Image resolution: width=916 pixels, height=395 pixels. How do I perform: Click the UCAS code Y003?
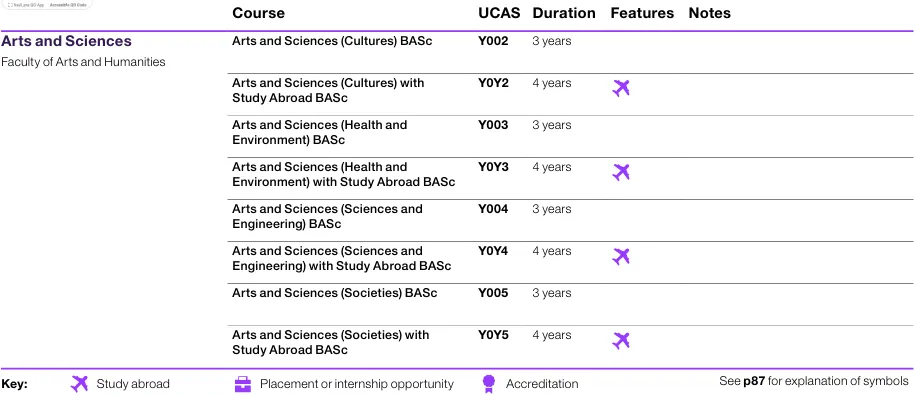point(493,125)
